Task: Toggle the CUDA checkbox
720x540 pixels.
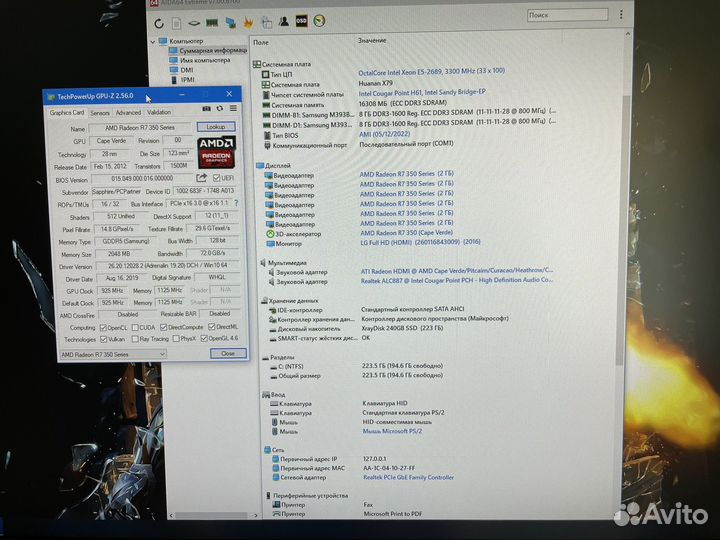Action: [135, 327]
